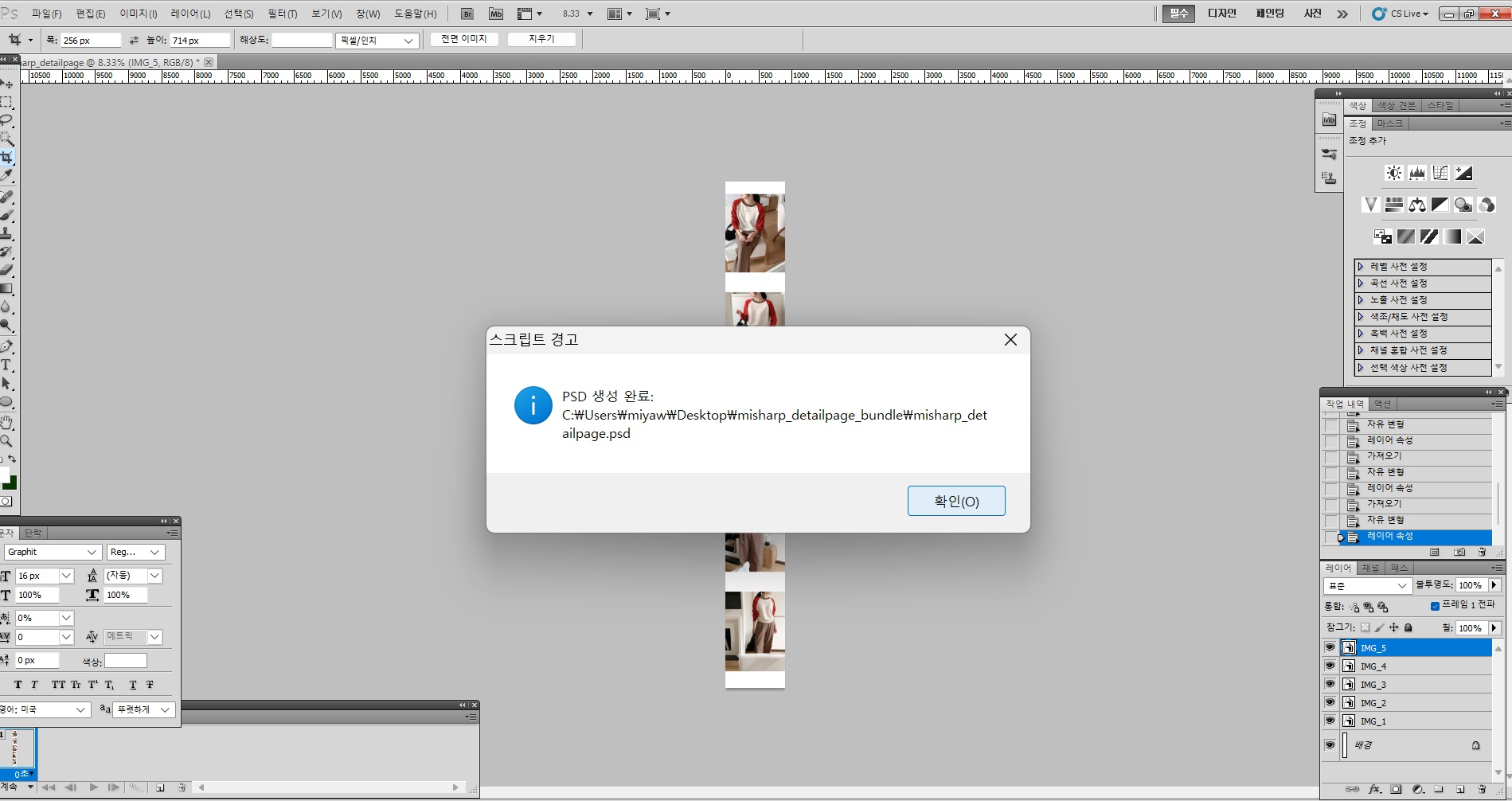The width and height of the screenshot is (1512, 801).
Task: Add an Exposure adjustment
Action: pos(1463,173)
